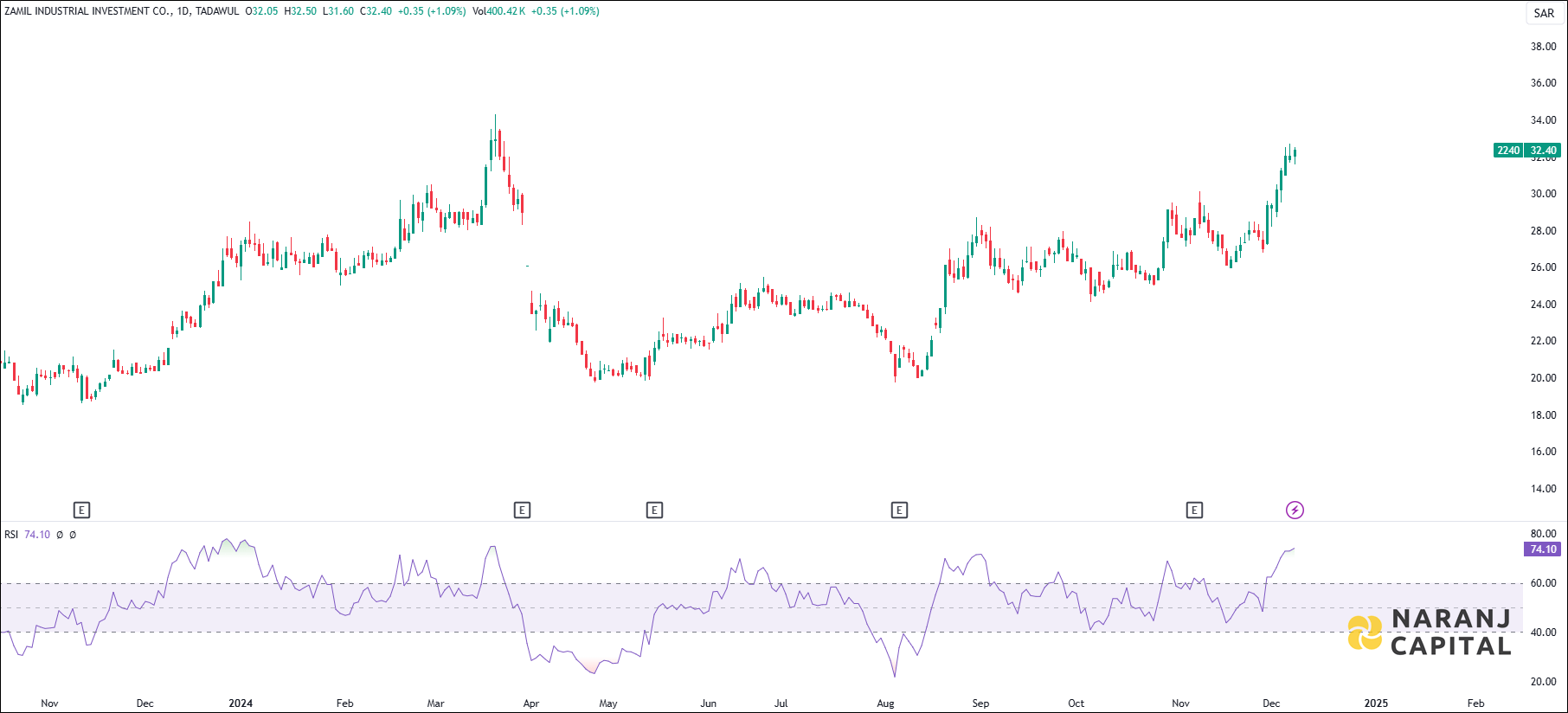Screen dimensions: 1568x713
Task: Click the 2024 label on time axis
Action: pyautogui.click(x=241, y=703)
